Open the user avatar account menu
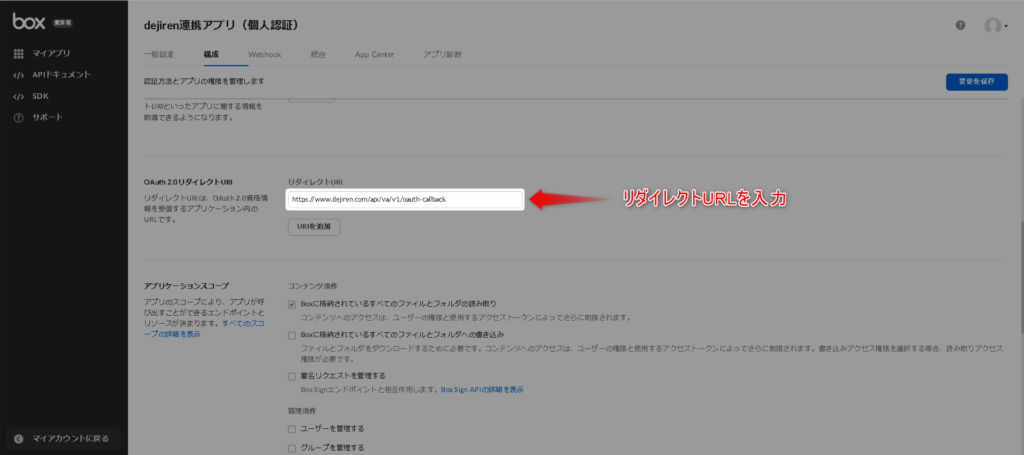Screen dimensions: 1024x455 996,25
